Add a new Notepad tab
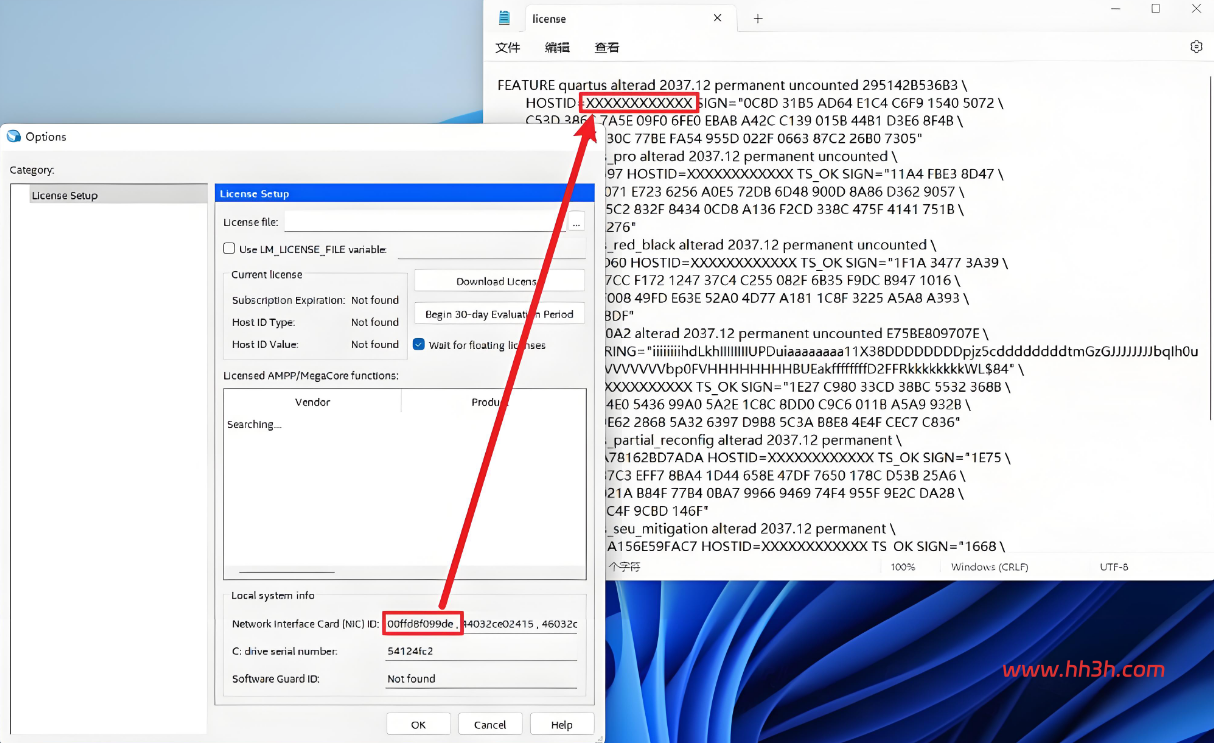The image size is (1214, 743). (x=758, y=18)
